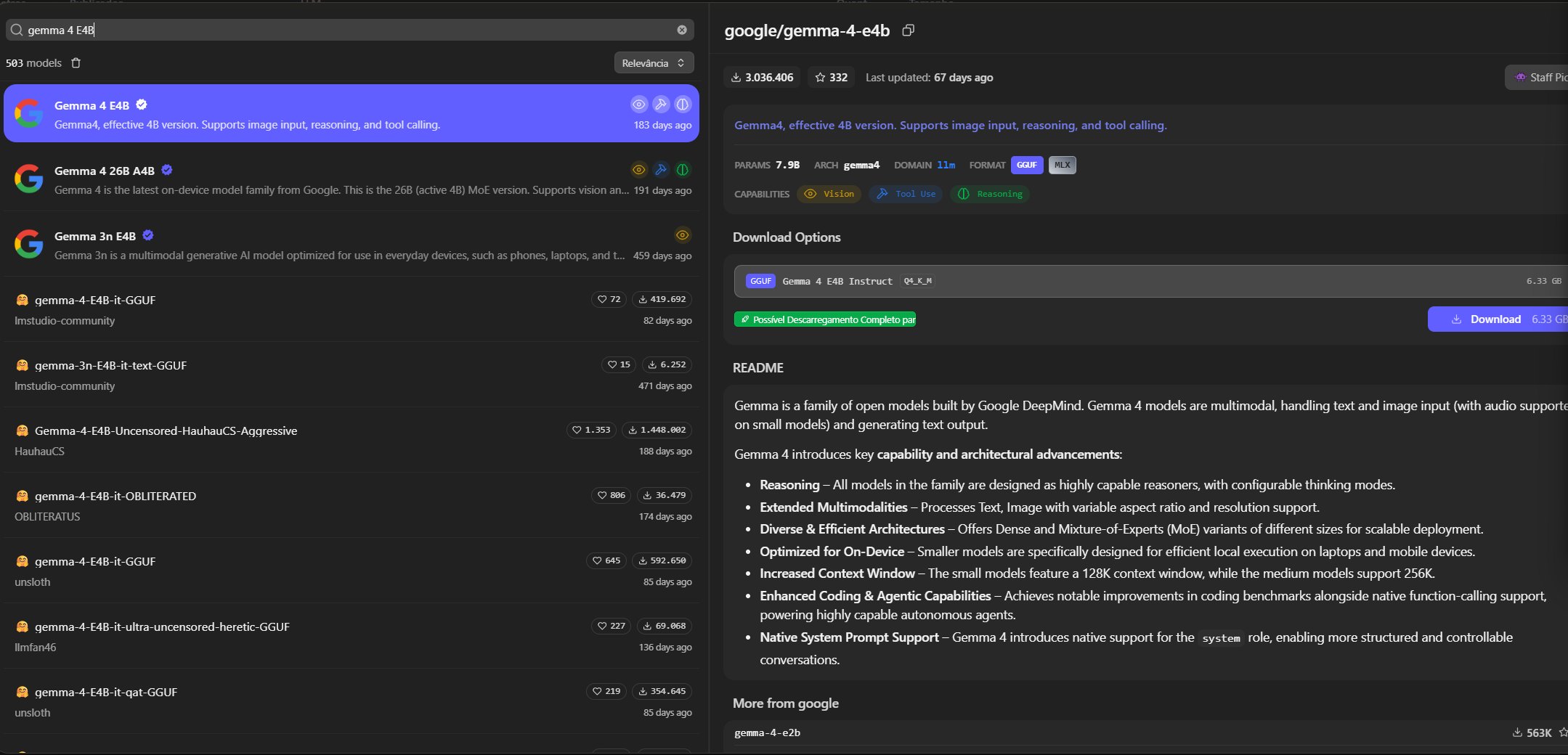Click the Download 6.33 GB button

pyautogui.click(x=1498, y=319)
